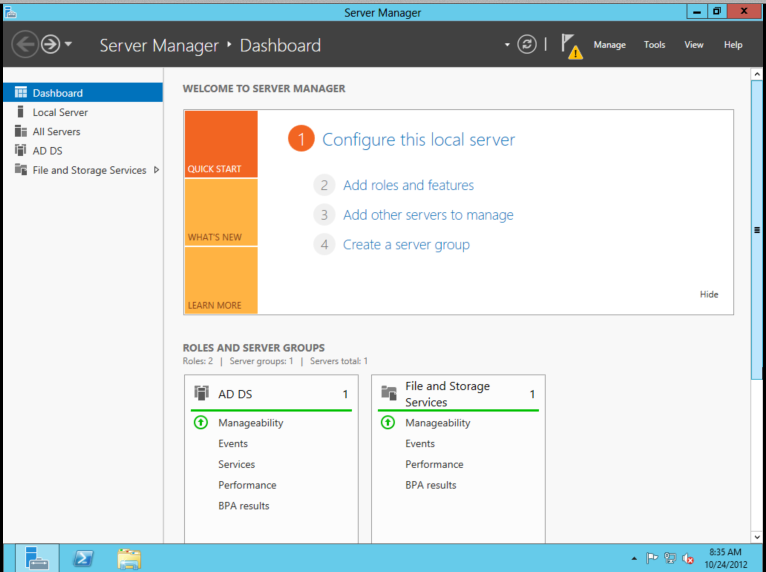Click the vertical scrollbar thumb
Screen dimensions: 766x572
[x=757, y=228]
